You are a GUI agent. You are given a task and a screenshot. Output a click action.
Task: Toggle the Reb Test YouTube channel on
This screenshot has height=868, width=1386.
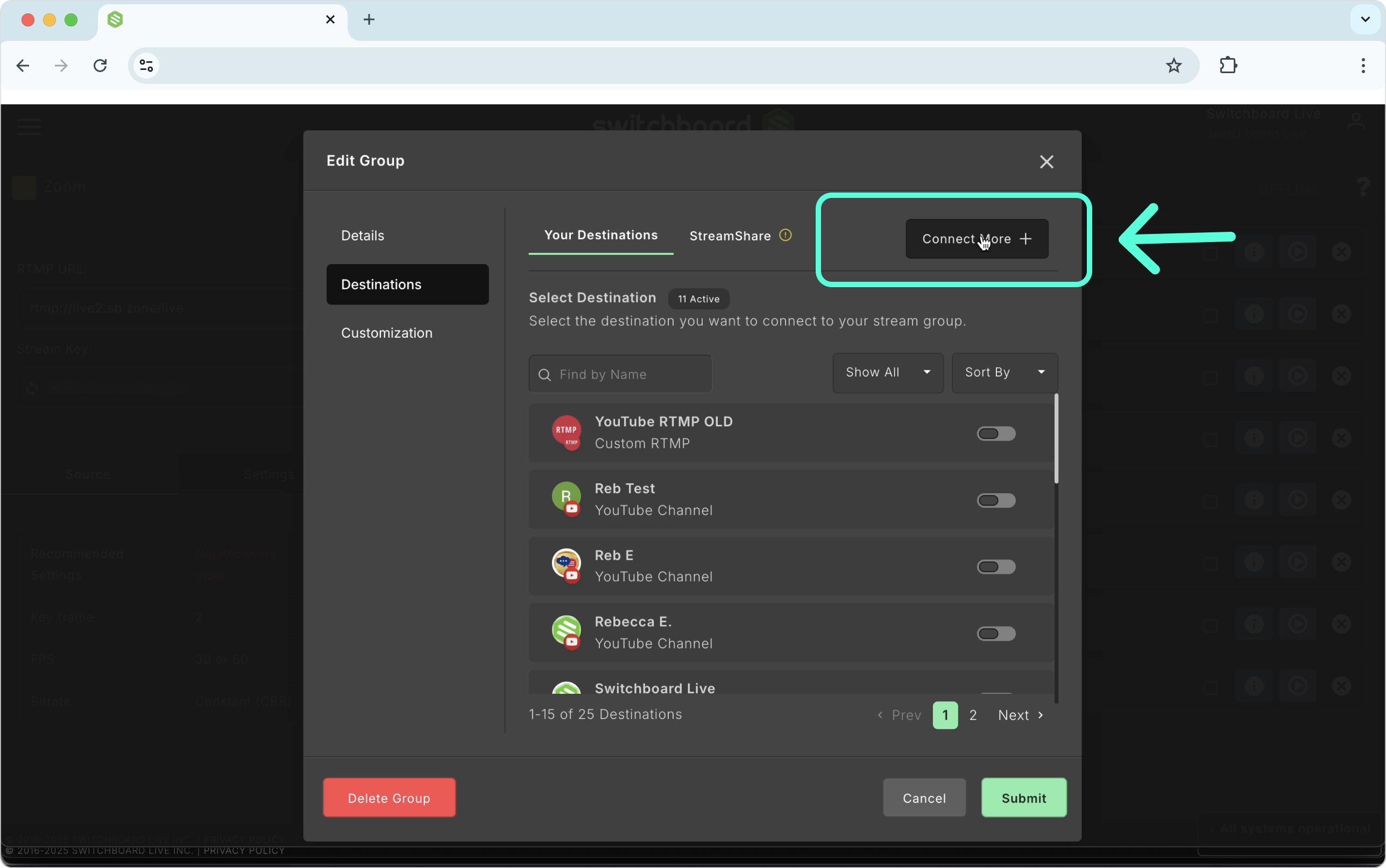click(996, 501)
